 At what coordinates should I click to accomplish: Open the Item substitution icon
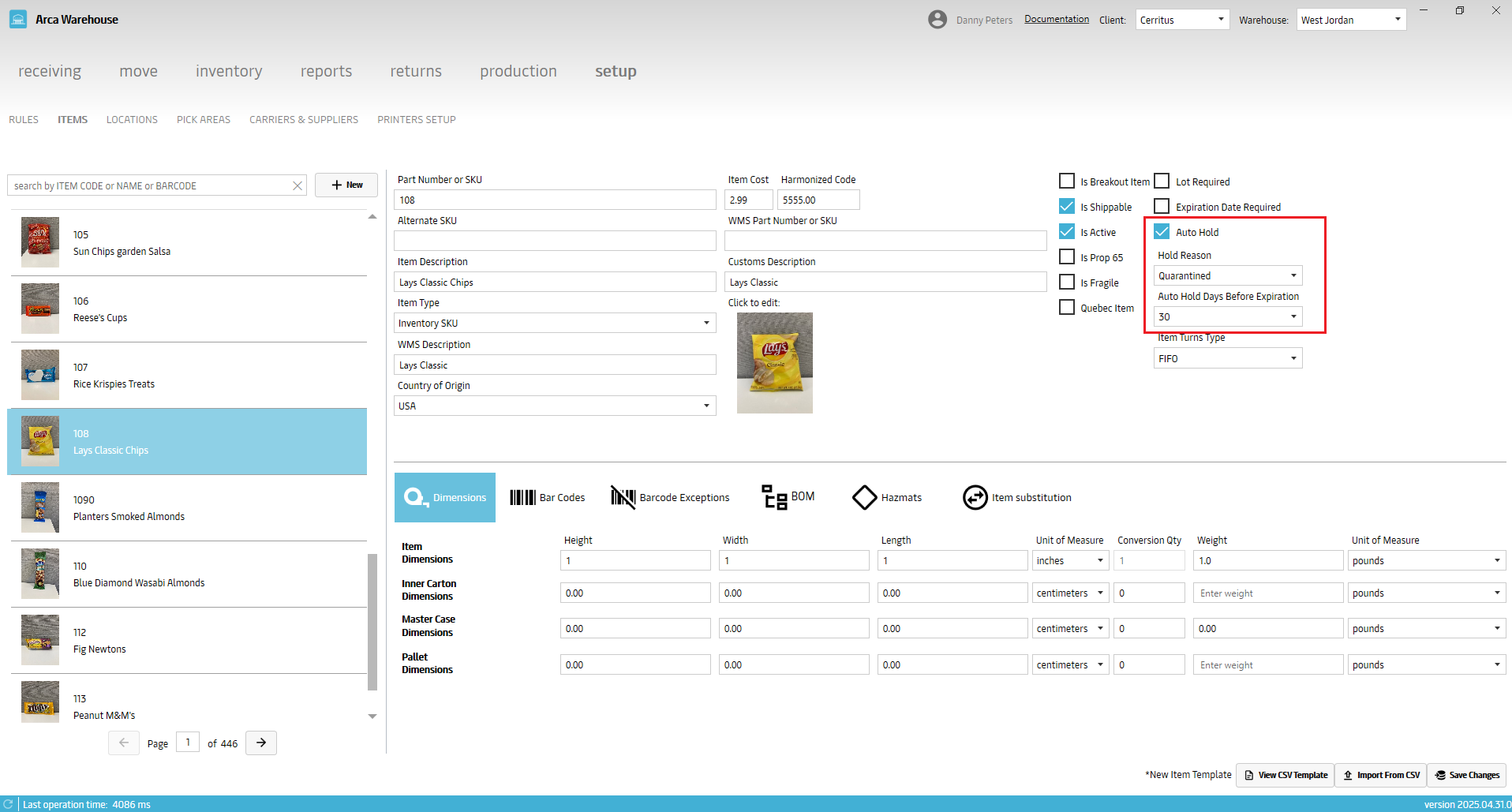click(975, 497)
